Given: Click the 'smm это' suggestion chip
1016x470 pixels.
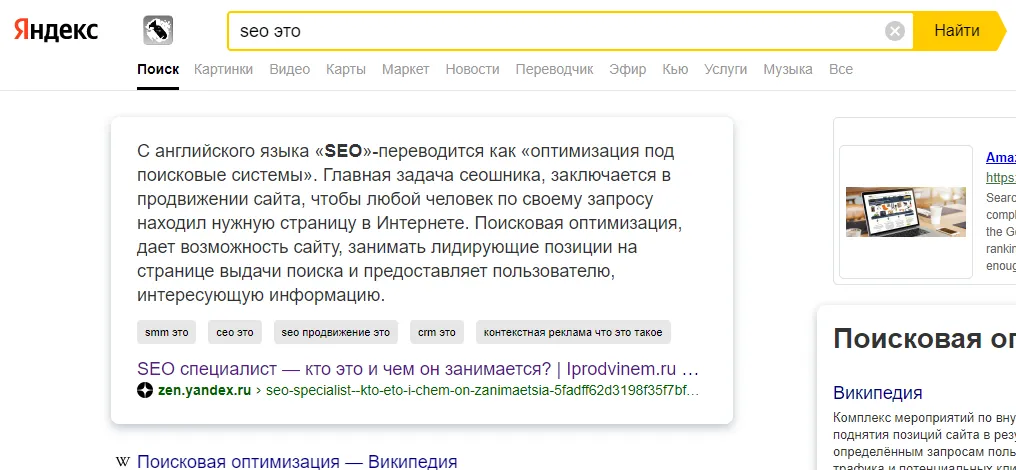Looking at the screenshot, I should click(167, 332).
